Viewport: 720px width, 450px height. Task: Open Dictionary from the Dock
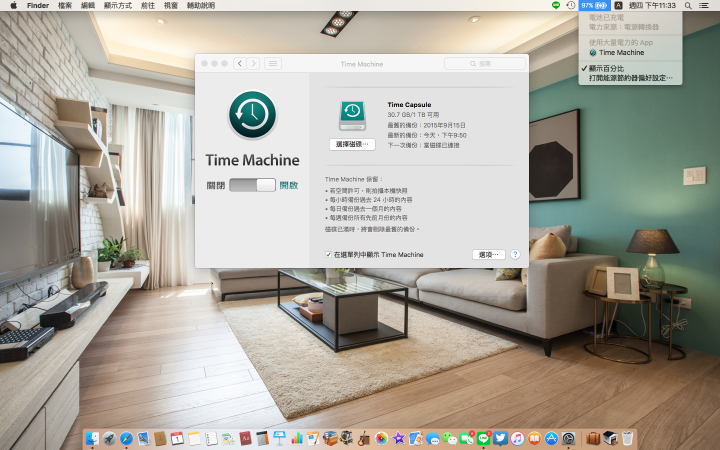click(245, 439)
